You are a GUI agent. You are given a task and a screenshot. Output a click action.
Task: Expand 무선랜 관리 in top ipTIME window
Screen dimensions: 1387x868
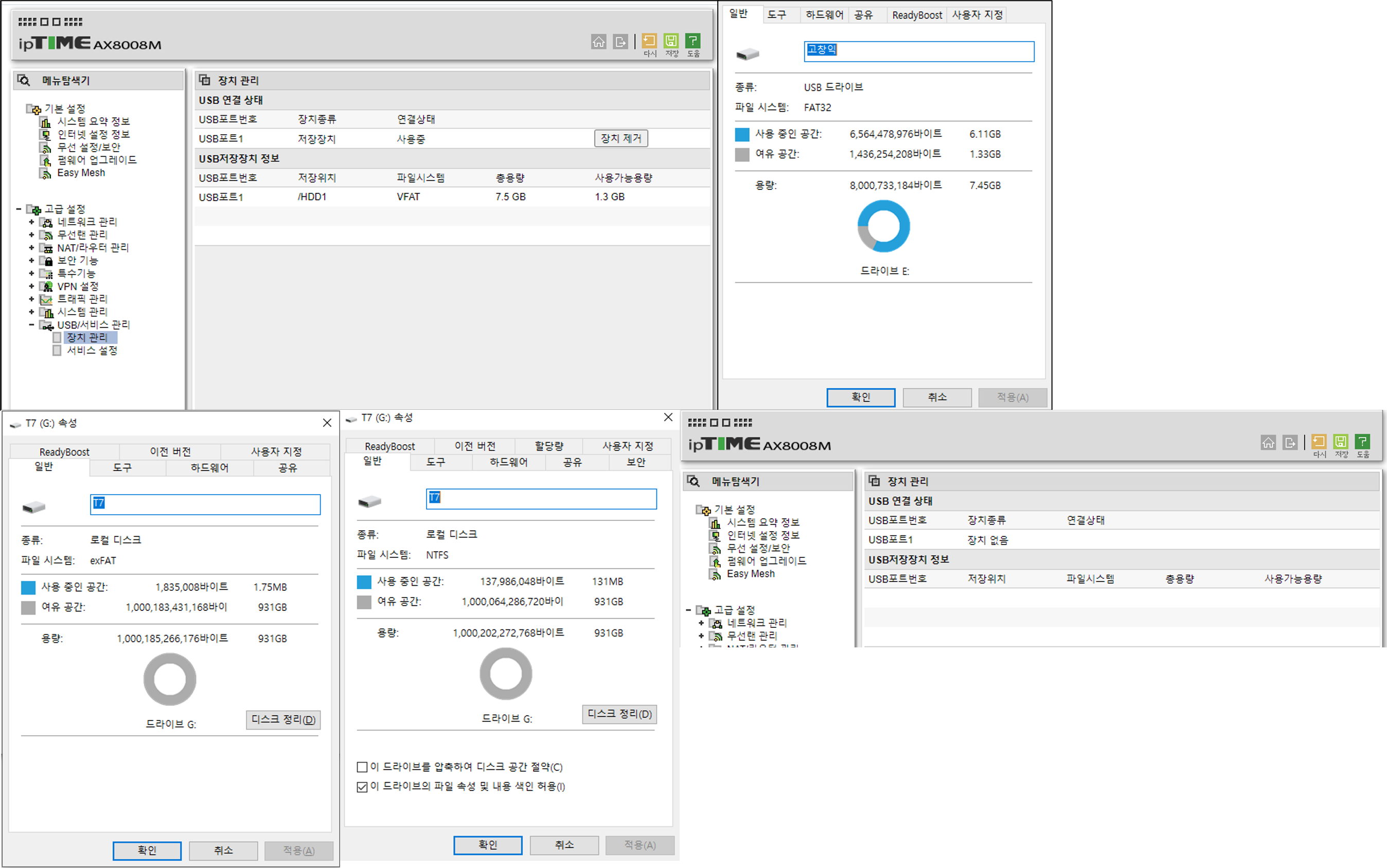[x=31, y=235]
